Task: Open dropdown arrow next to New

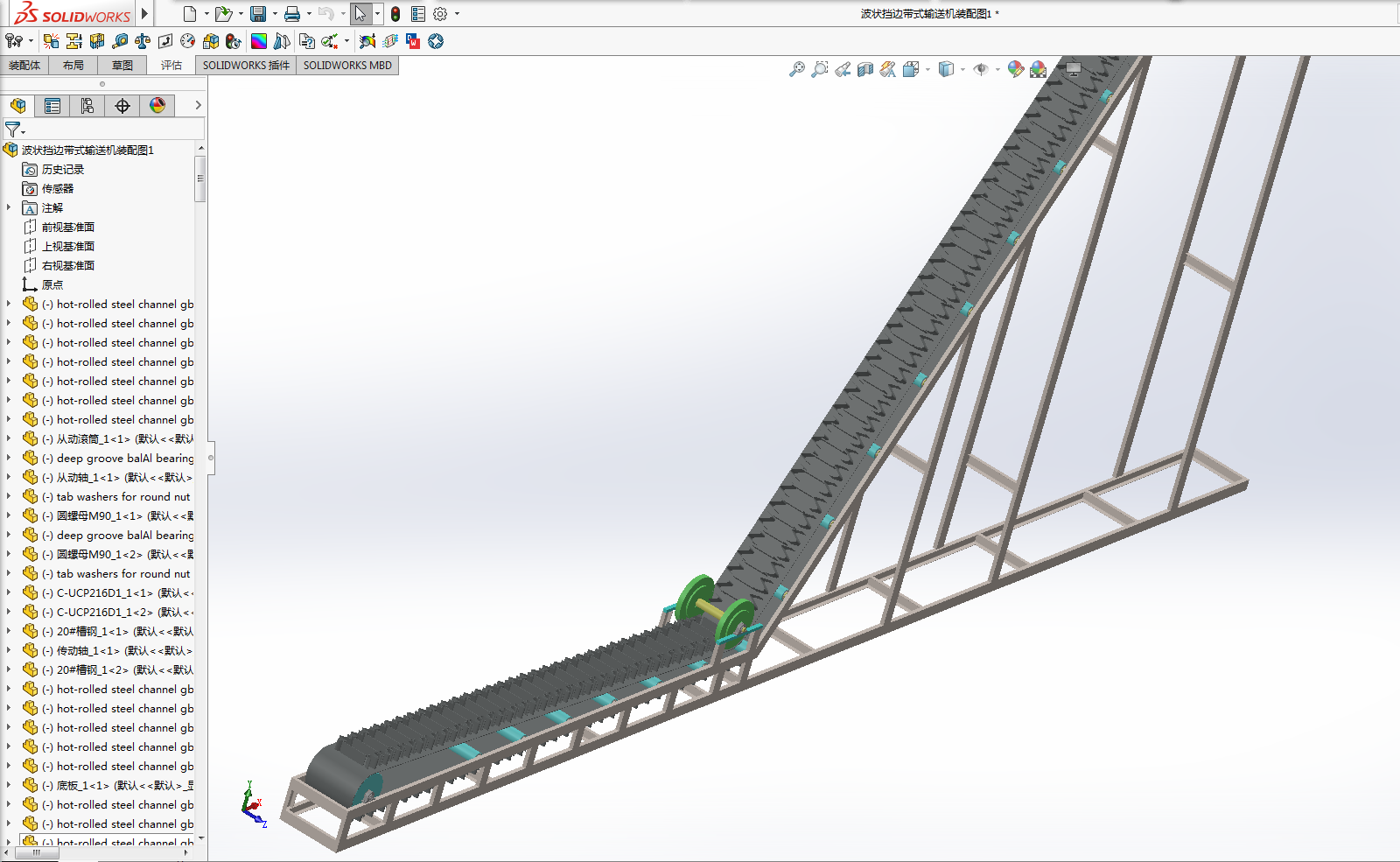Action: 206,14
